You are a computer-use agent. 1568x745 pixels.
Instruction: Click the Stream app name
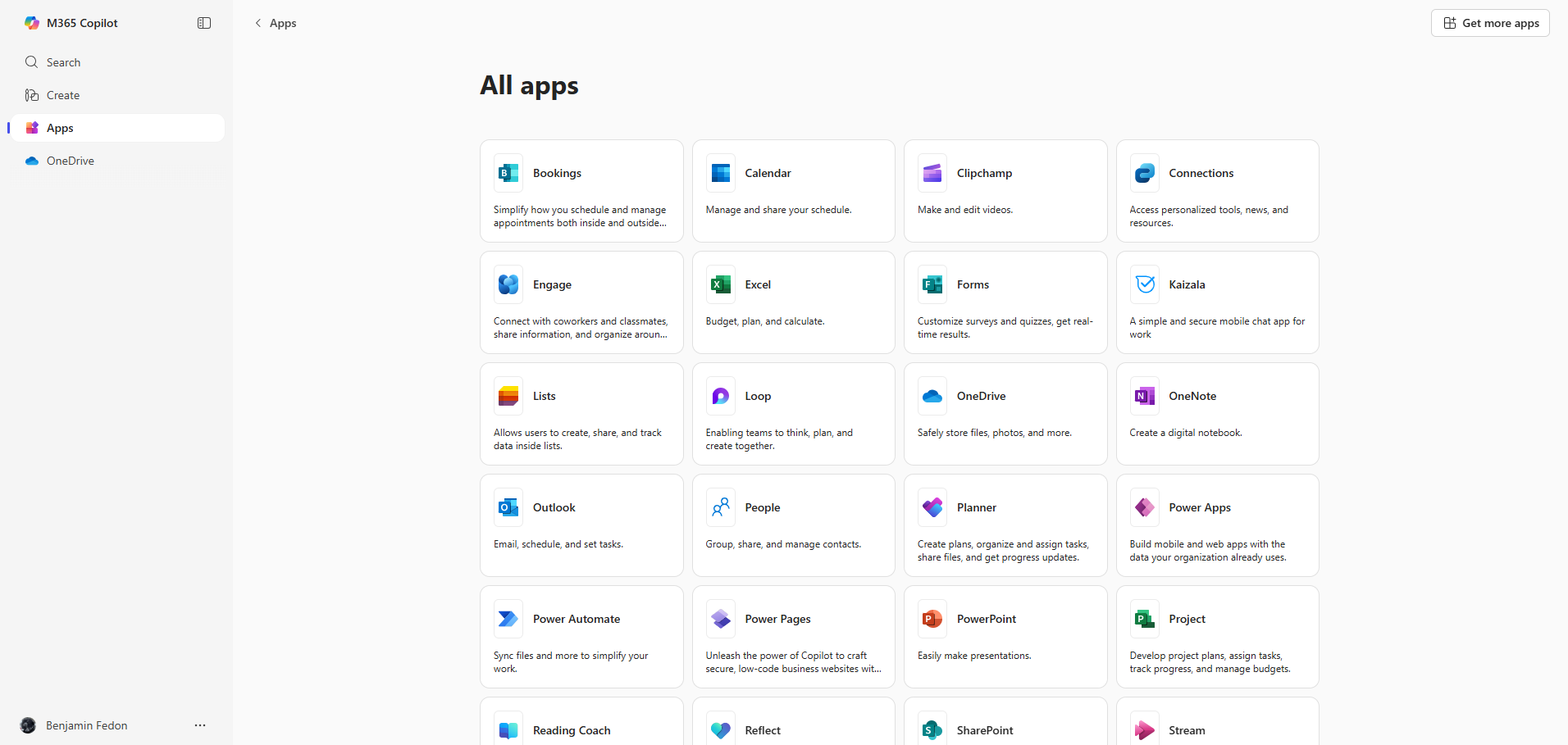(1187, 730)
